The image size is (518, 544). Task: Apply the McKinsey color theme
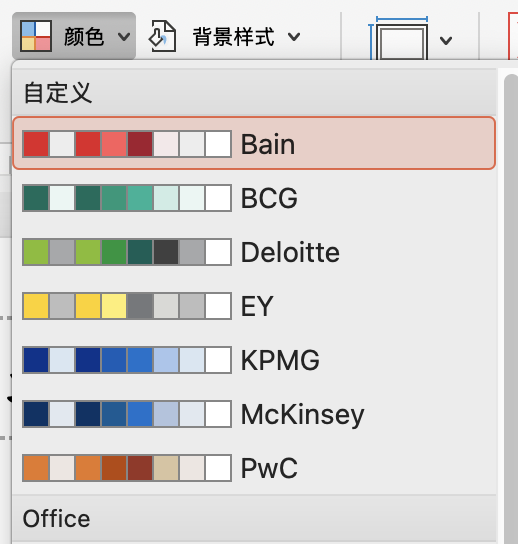(x=254, y=414)
